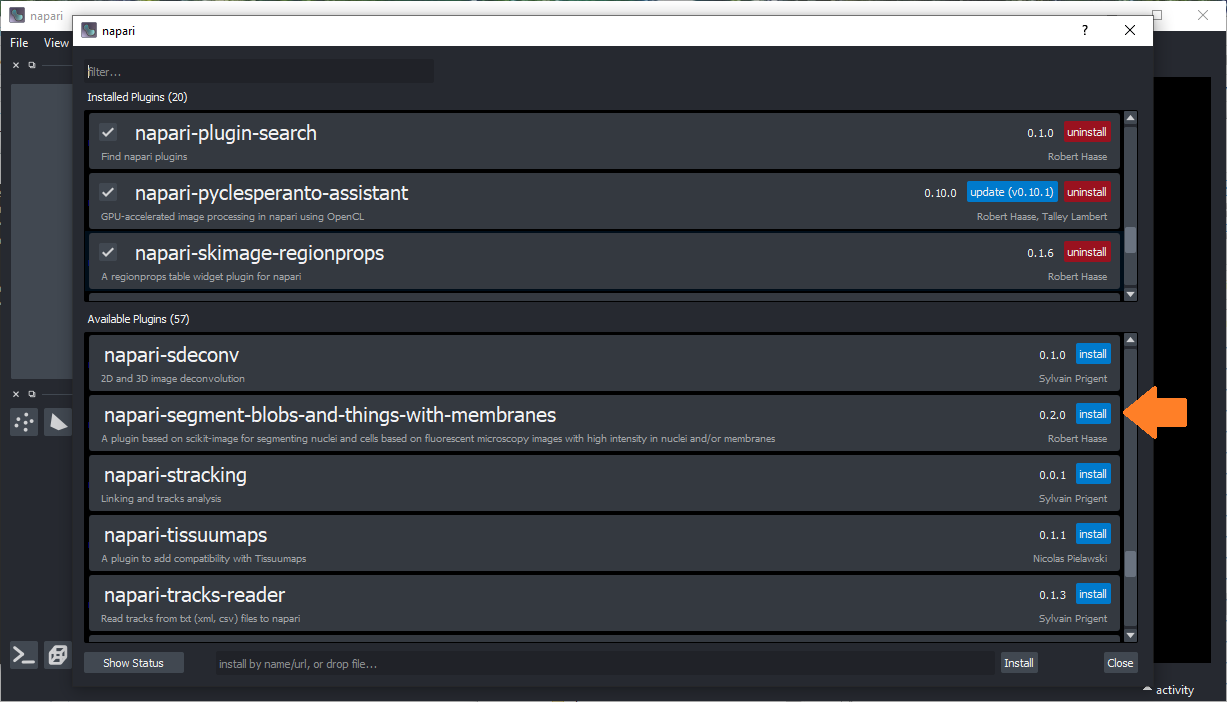Viewport: 1227px width, 702px height.
Task: Click the installed plugins scrollbar handle
Action: 1131,240
